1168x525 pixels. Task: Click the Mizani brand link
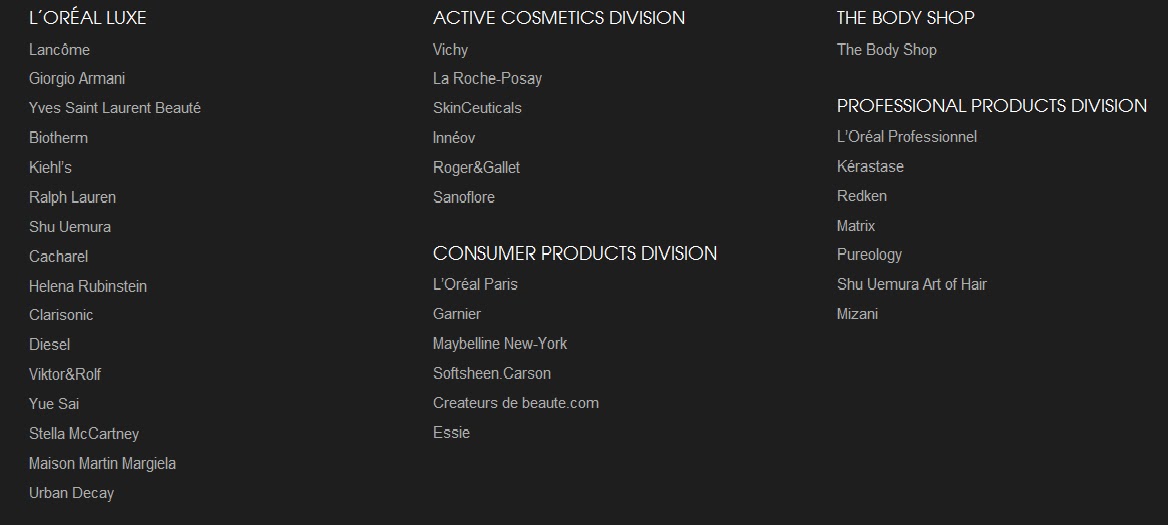tap(857, 314)
